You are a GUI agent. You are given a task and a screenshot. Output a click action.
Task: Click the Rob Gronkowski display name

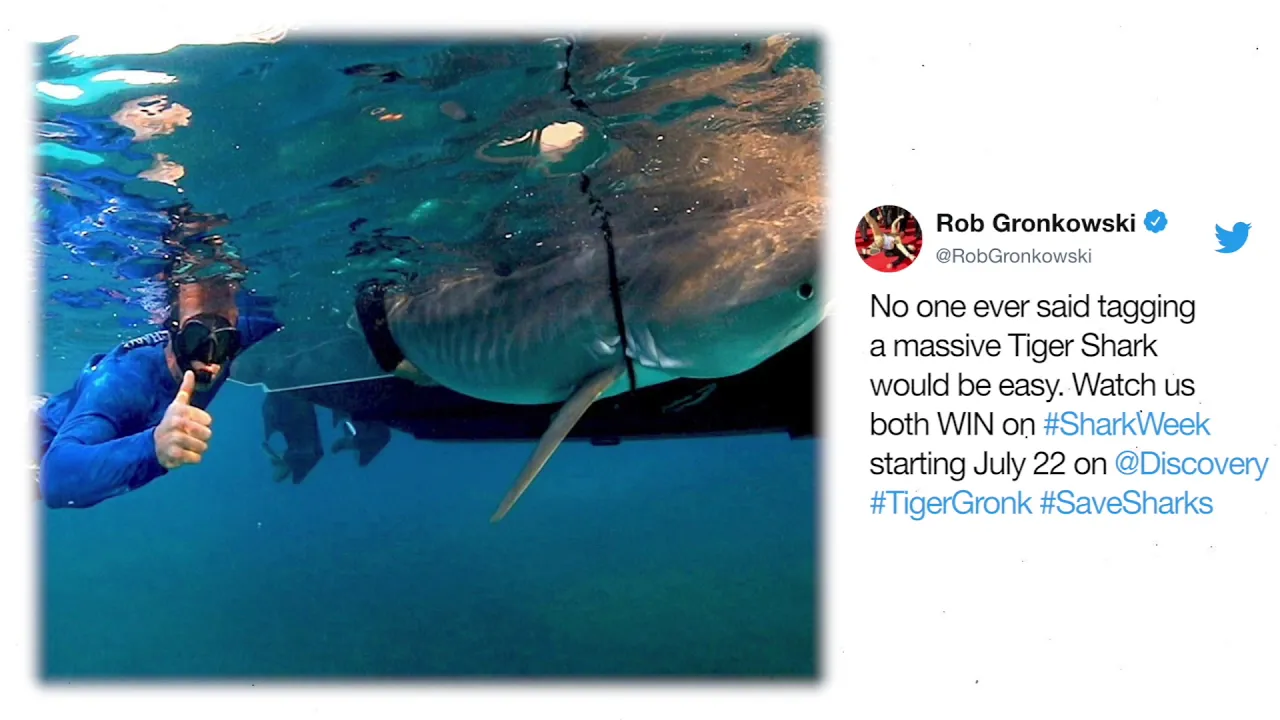pos(1036,223)
